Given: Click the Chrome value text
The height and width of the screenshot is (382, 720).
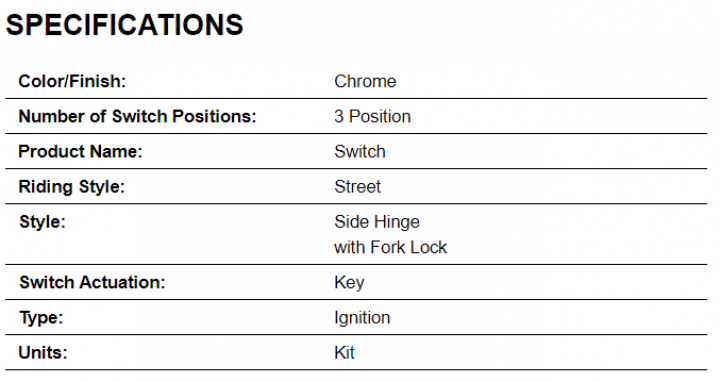Looking at the screenshot, I should [x=365, y=81].
